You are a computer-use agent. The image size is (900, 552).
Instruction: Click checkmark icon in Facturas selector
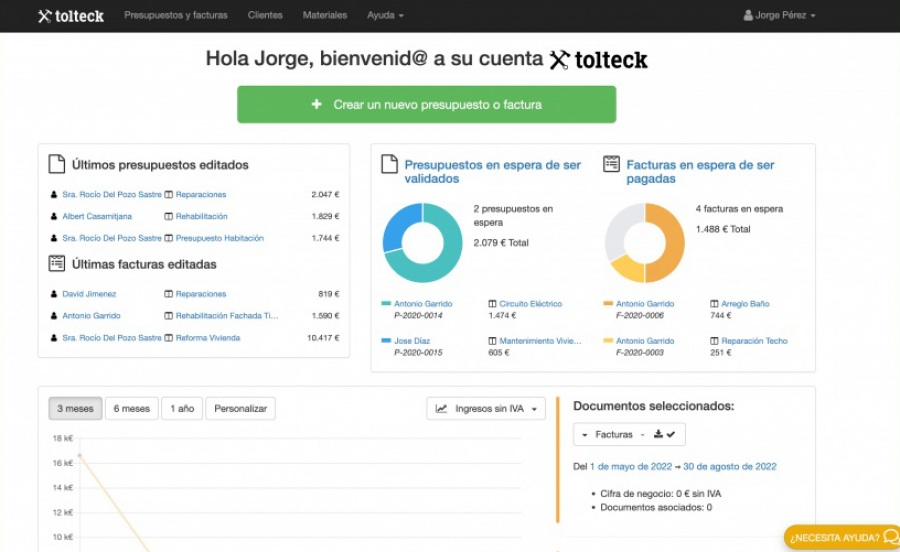pos(671,434)
